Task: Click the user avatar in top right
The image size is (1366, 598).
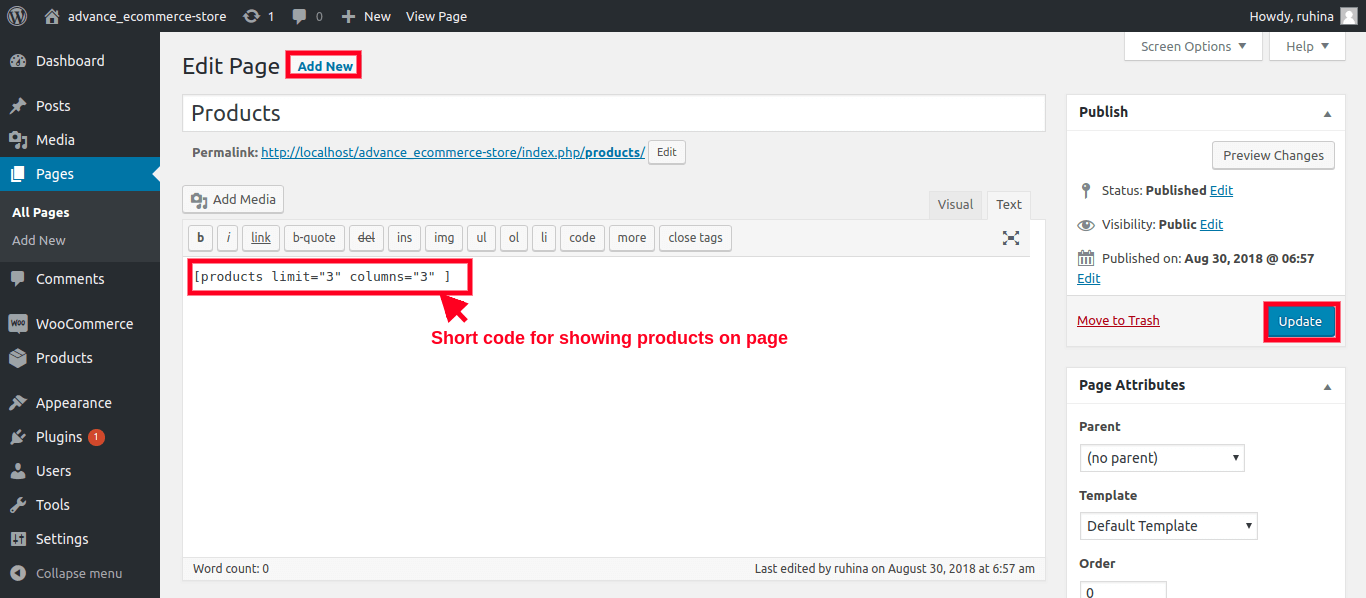Action: 1348,16
